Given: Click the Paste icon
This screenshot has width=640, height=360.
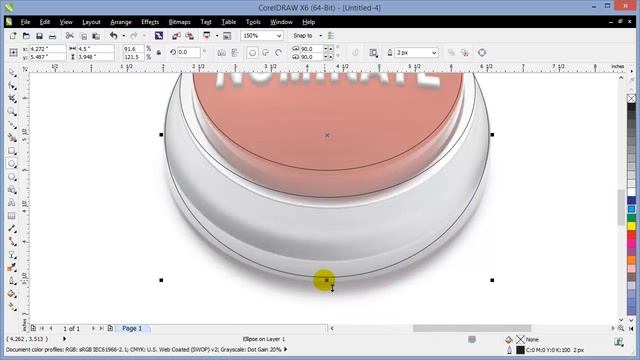Looking at the screenshot, I should point(96,36).
